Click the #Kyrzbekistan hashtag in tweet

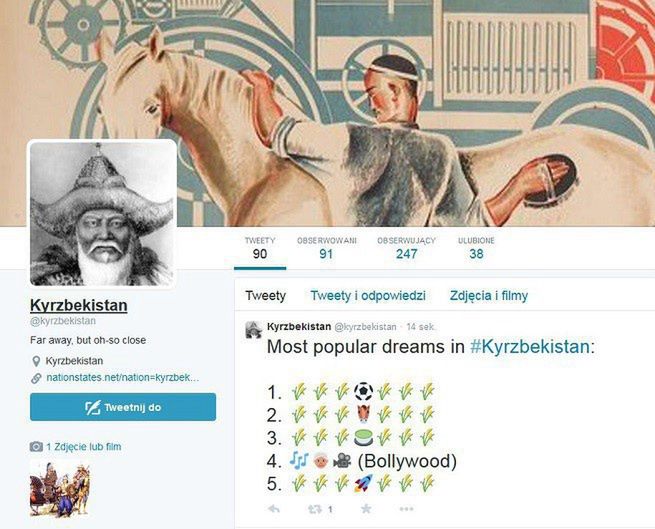(x=530, y=347)
